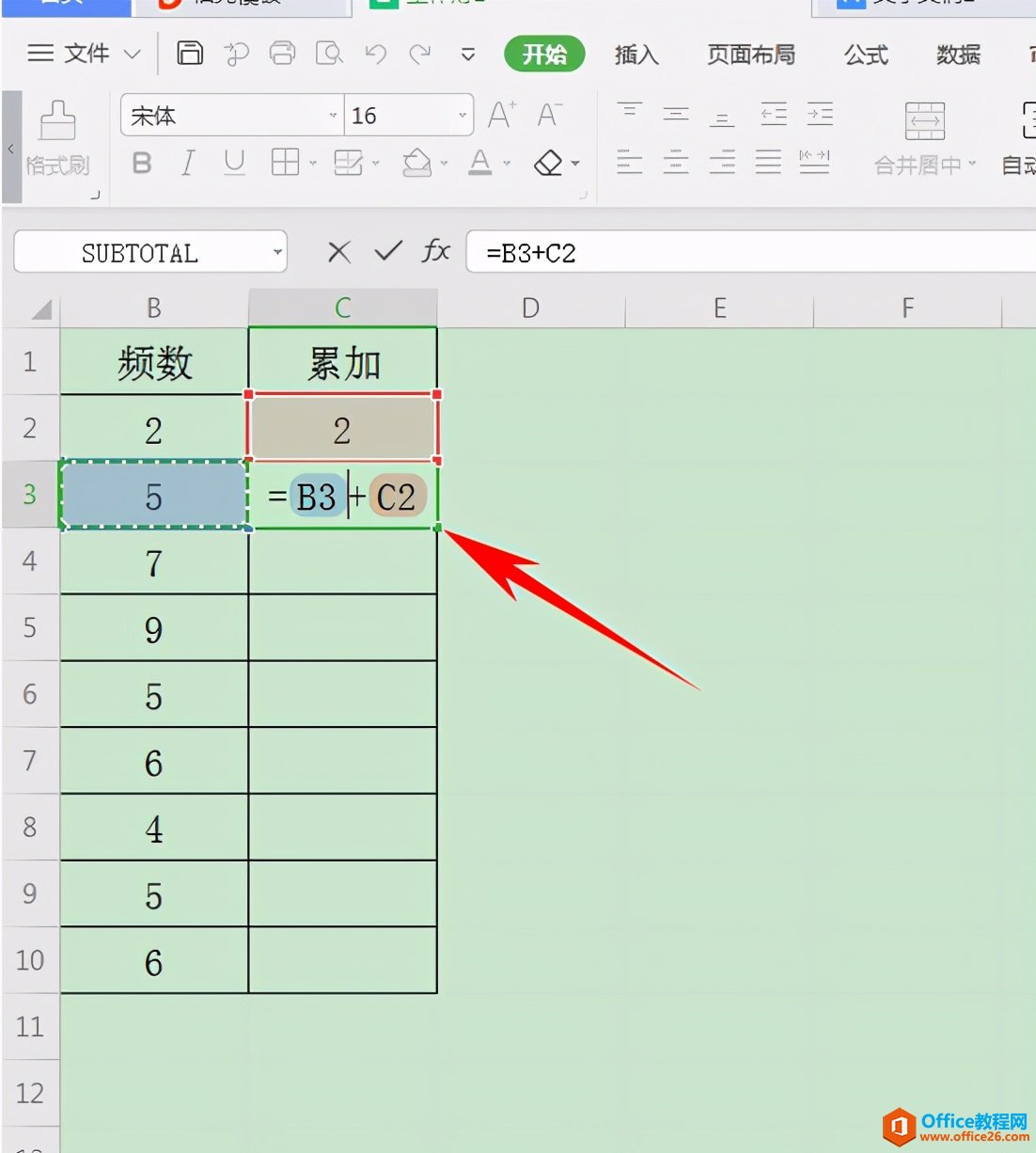Open the eraser dropdown arrow
The image size is (1036, 1153).
575,164
